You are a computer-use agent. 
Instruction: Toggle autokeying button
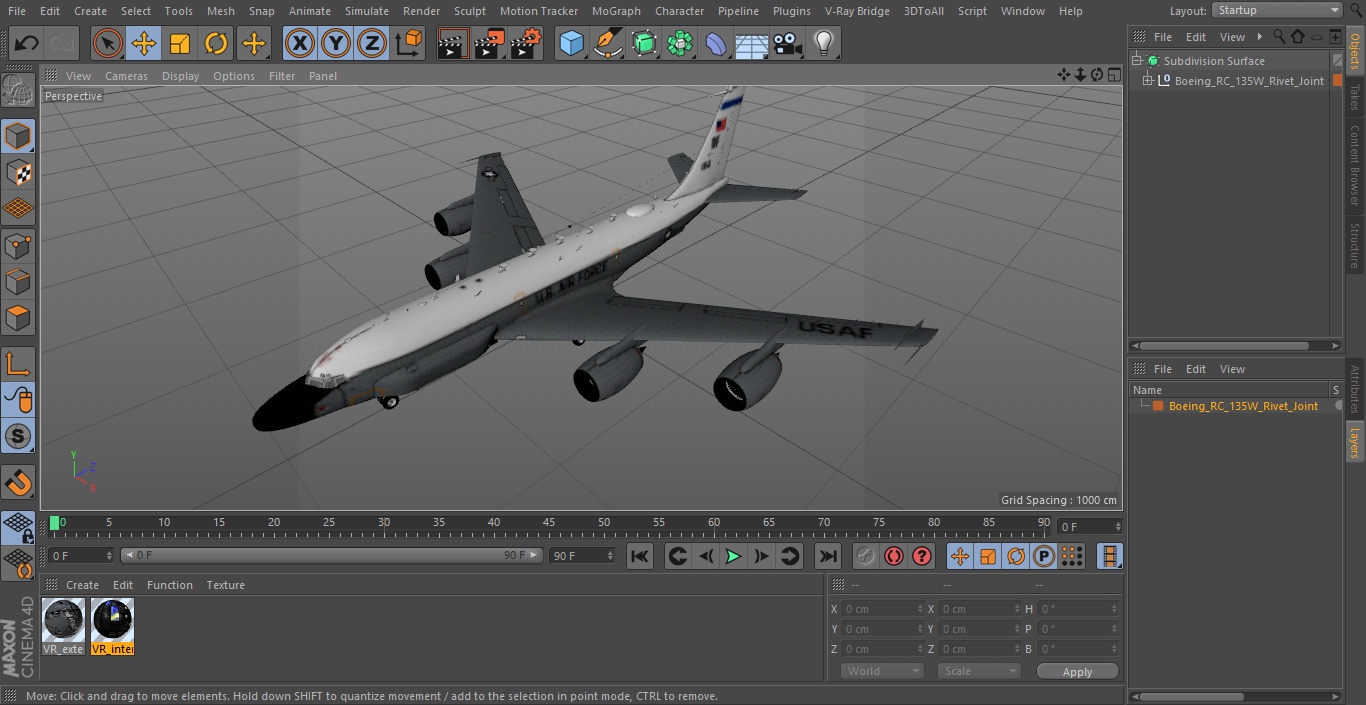(x=894, y=556)
